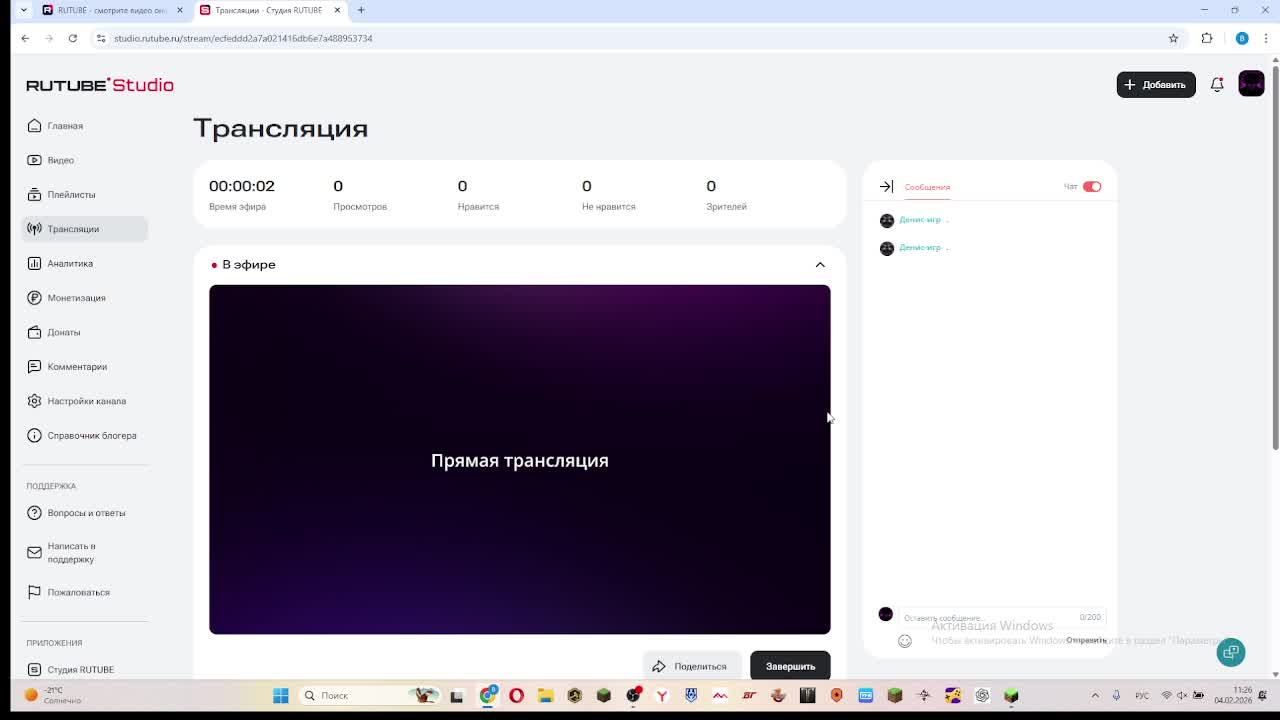
Task: Open the channel avatar menu
Action: coord(1251,84)
